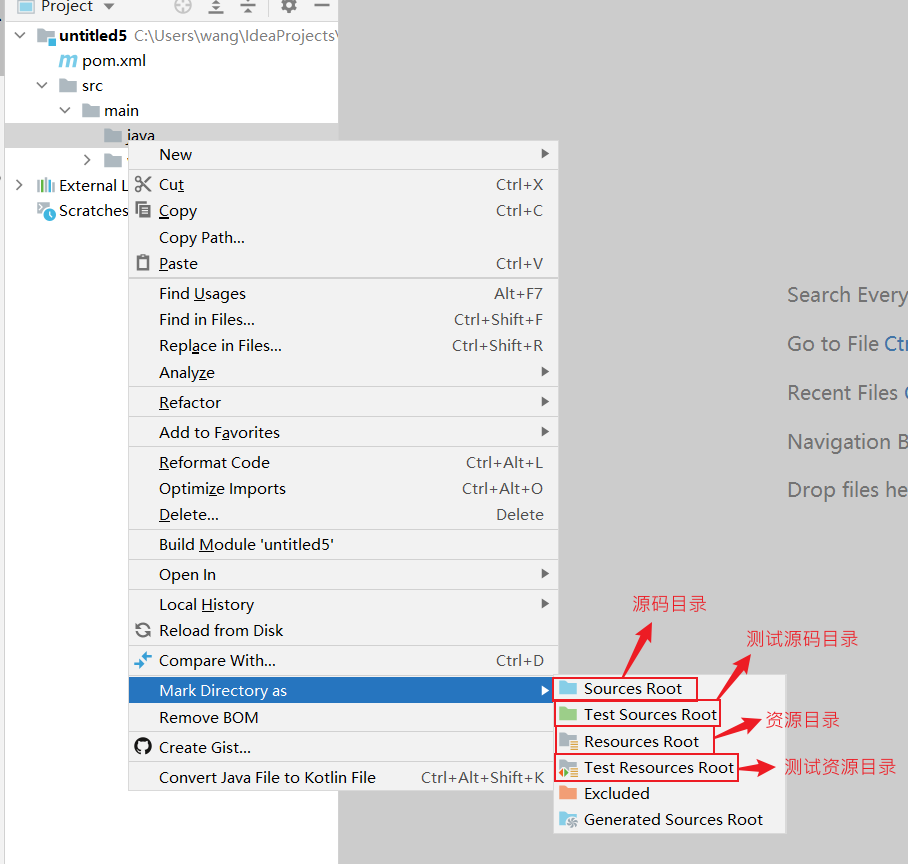The image size is (908, 864).
Task: Click the orange Excluded folder icon
Action: [x=568, y=793]
